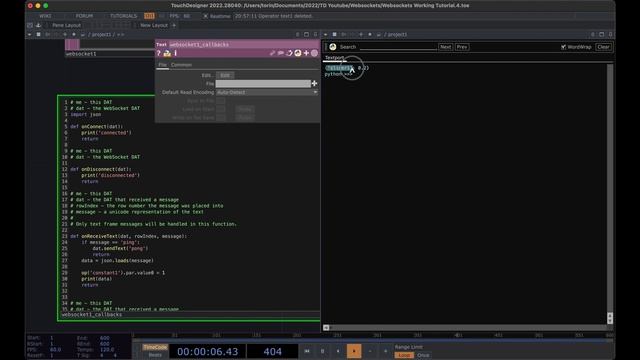
Task: Set Range Limit to Once
Action: 423,355
